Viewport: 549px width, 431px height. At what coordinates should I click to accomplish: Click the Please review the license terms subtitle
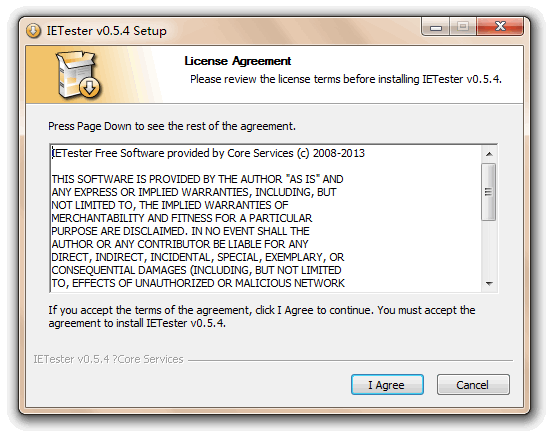346,79
